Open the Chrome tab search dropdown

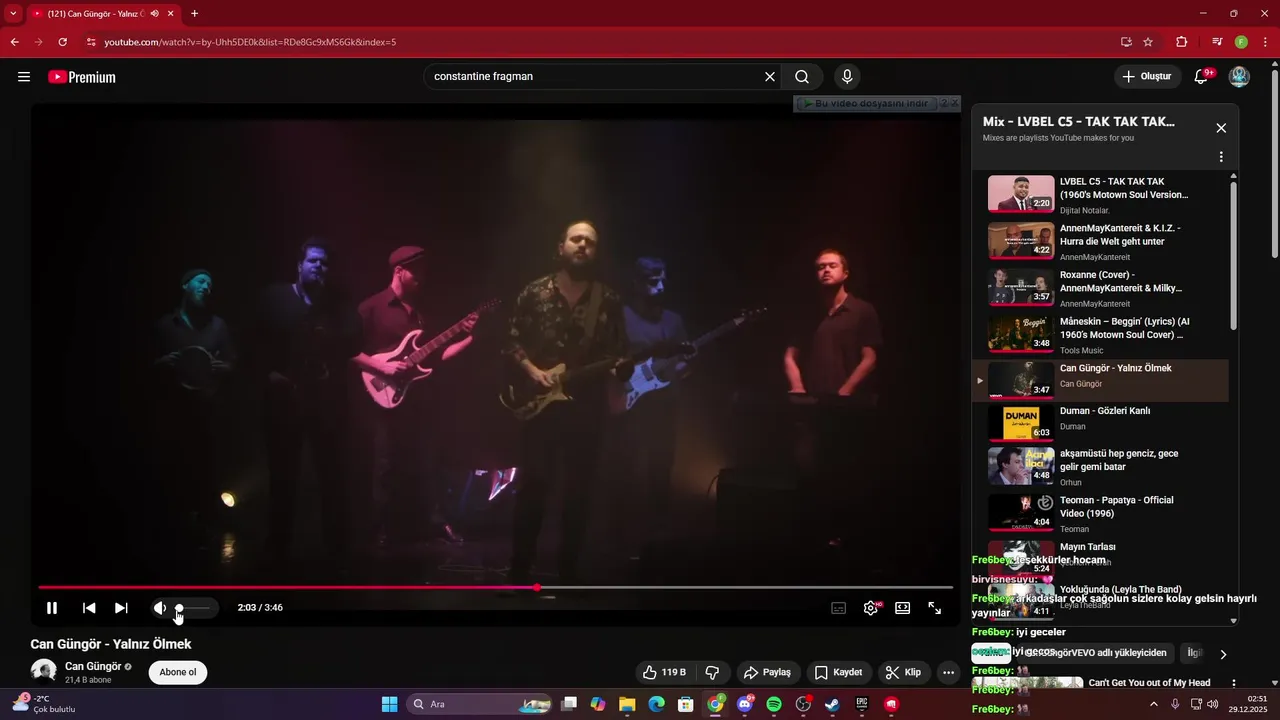pos(13,14)
